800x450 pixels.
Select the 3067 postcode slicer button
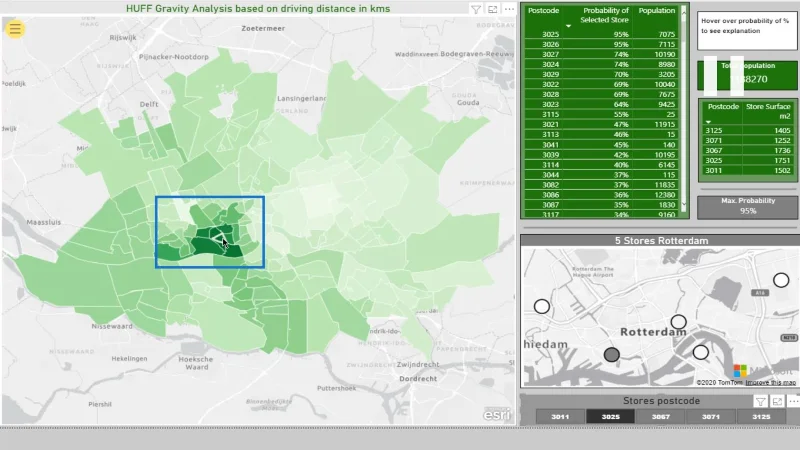[660, 416]
